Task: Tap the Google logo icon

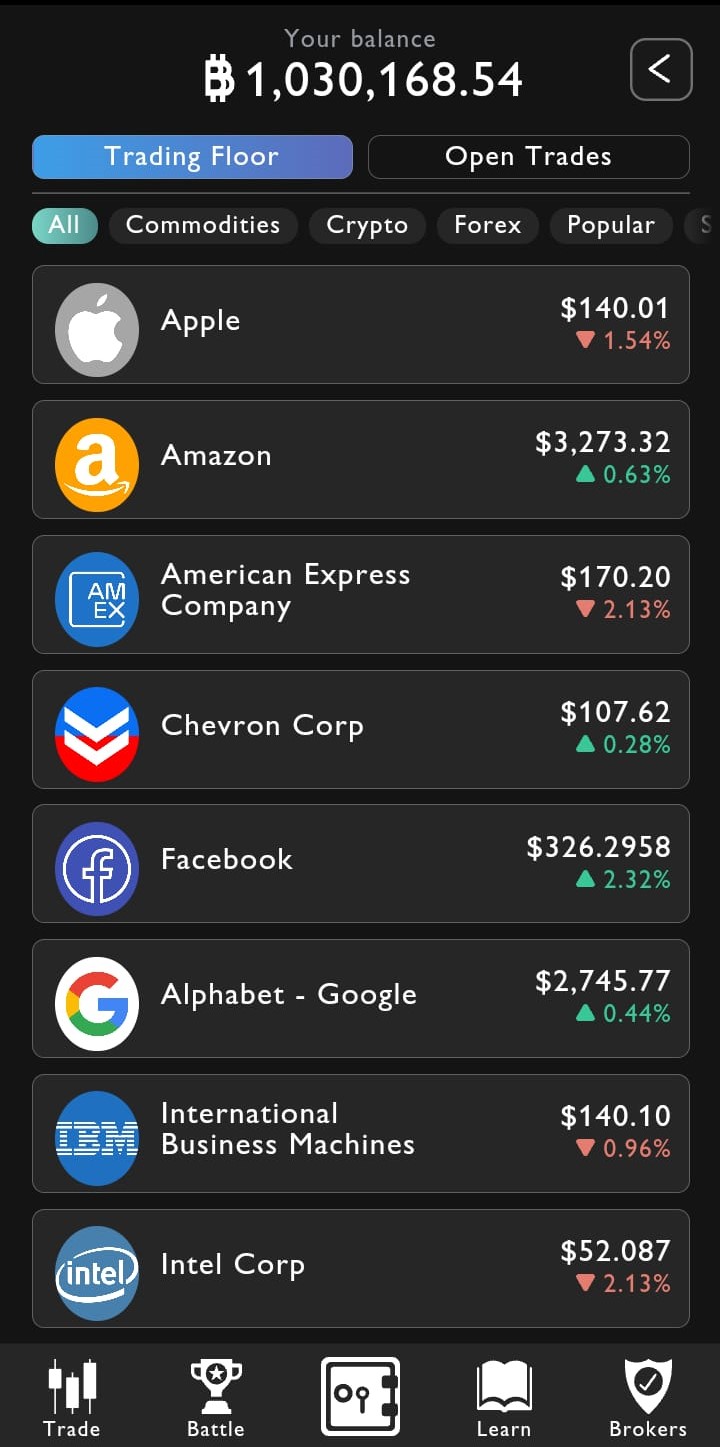Action: click(x=97, y=1003)
